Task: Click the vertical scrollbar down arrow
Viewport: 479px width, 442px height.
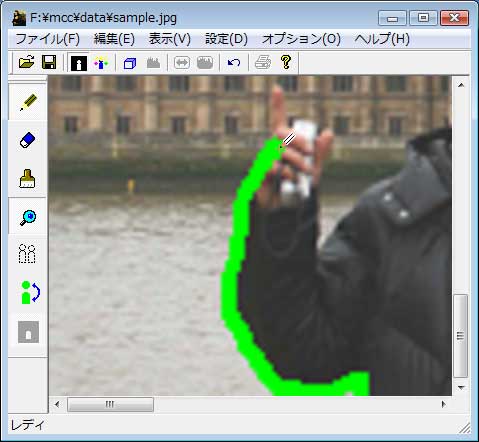Action: click(x=461, y=388)
